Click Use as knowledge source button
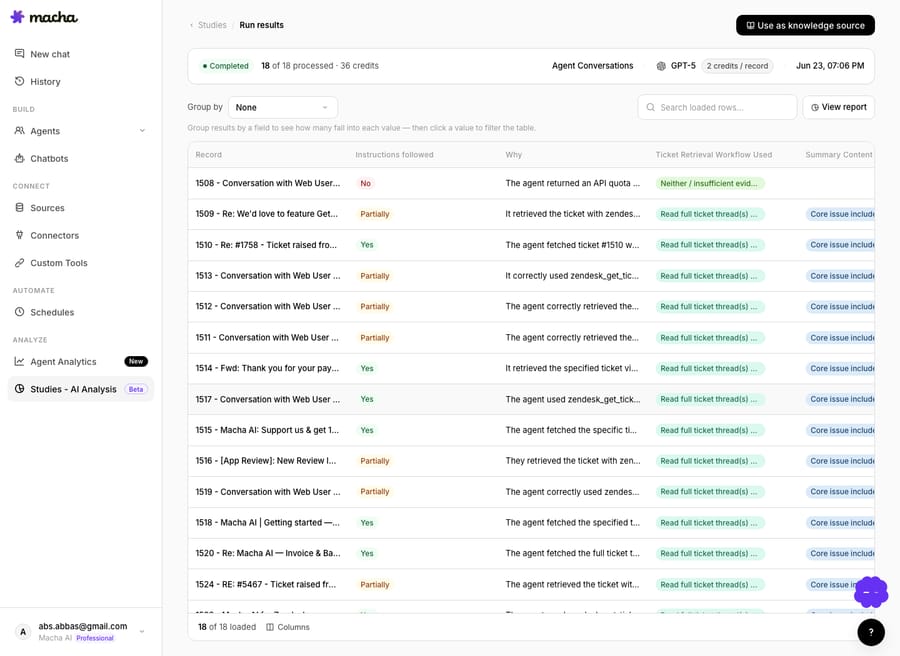The image size is (900, 656). tap(805, 25)
